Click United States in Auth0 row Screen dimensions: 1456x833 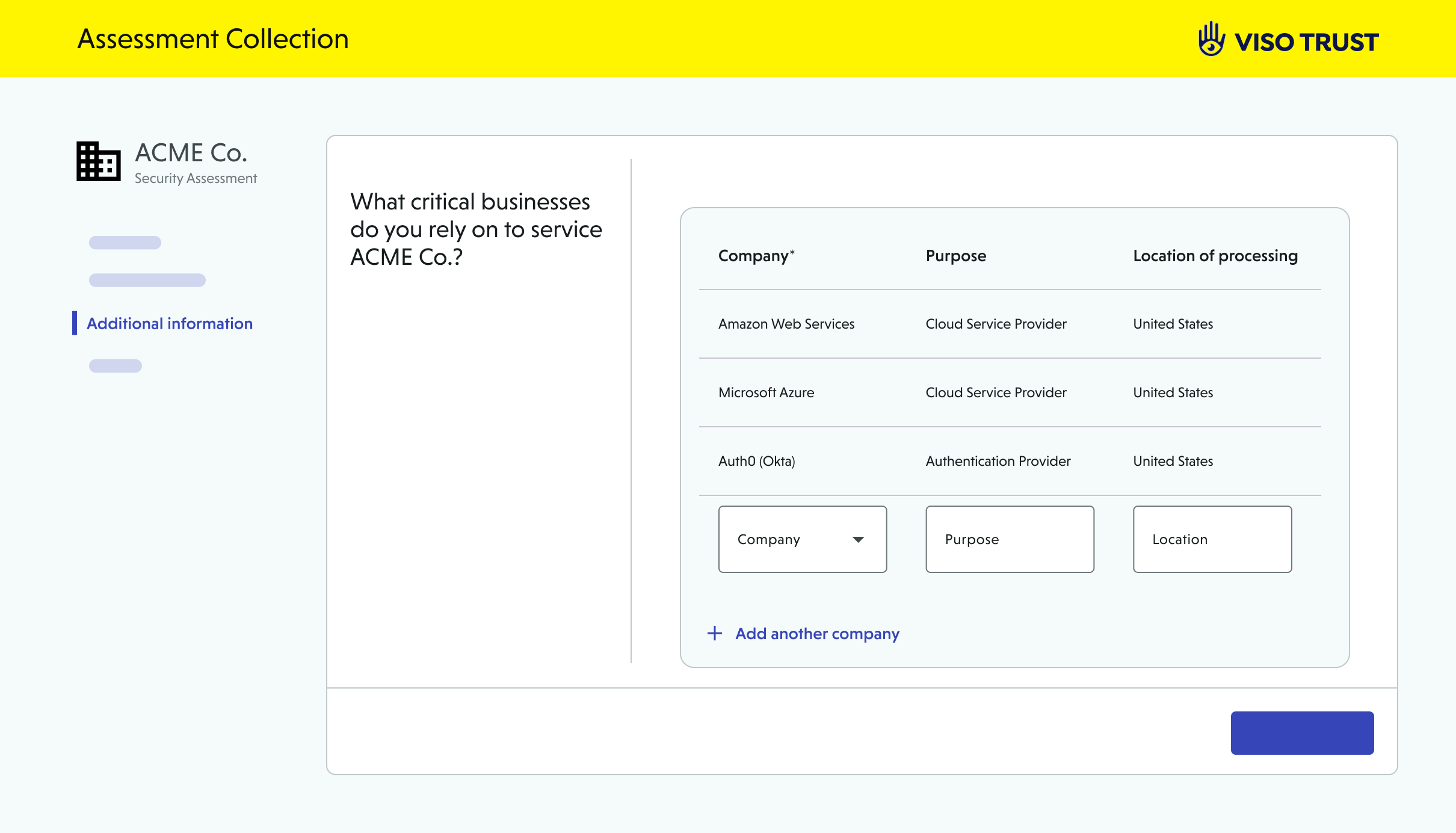point(1173,461)
